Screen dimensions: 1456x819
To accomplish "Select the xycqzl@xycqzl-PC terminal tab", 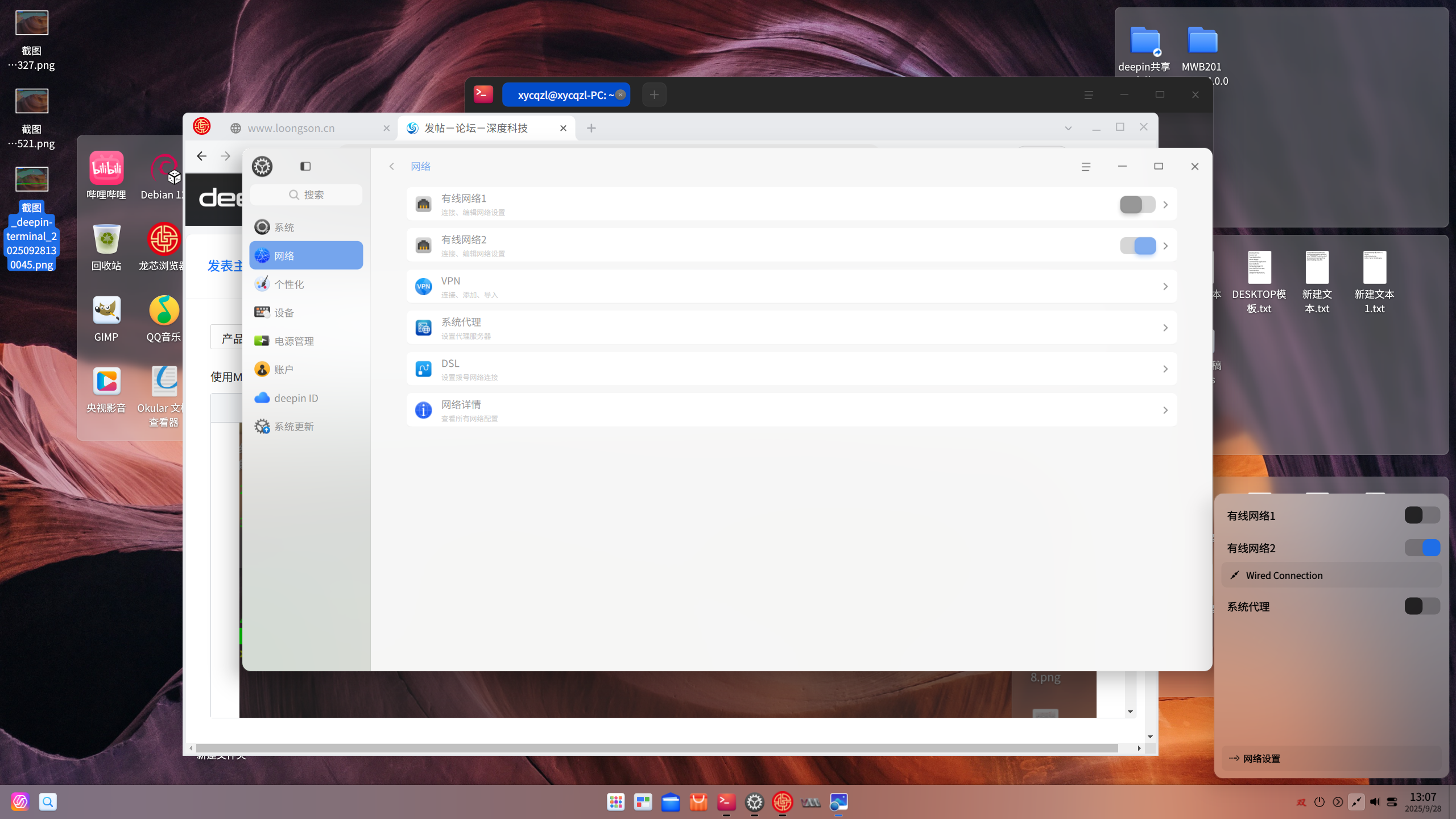I will click(x=566, y=95).
